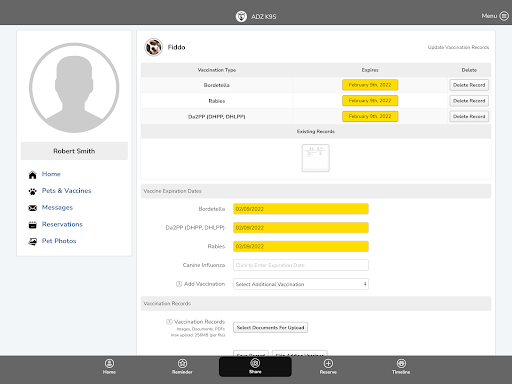Click the Reserve plus icon in bottom bar
The height and width of the screenshot is (384, 512).
[328, 363]
